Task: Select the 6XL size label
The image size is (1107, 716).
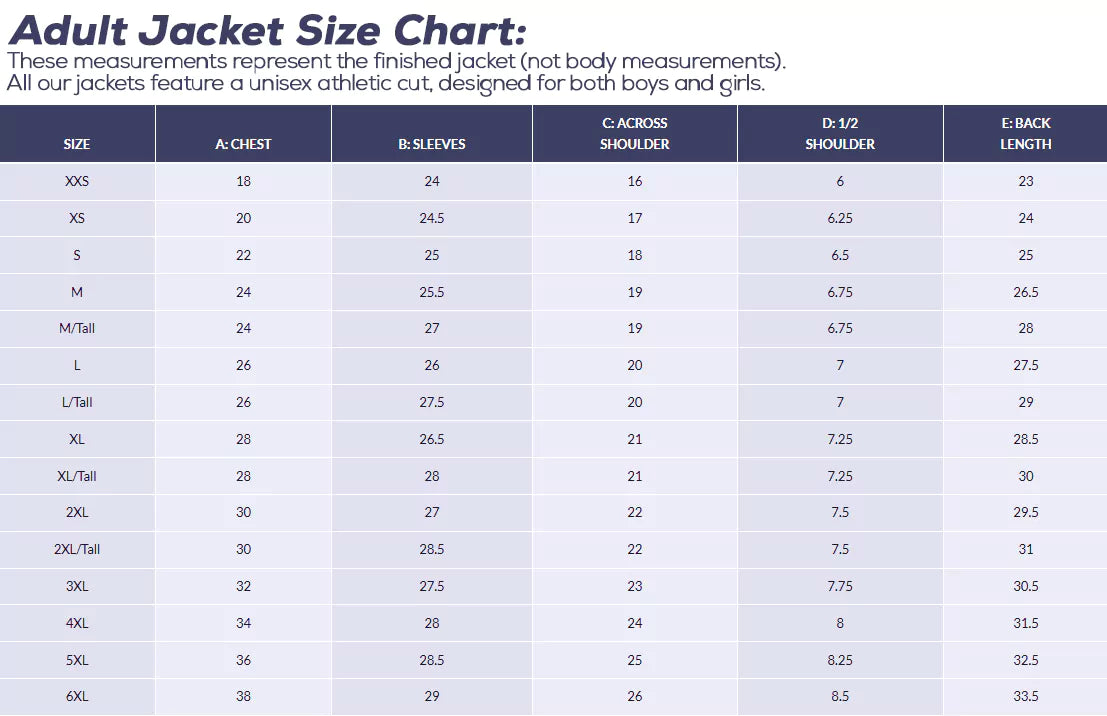Action: coord(77,696)
